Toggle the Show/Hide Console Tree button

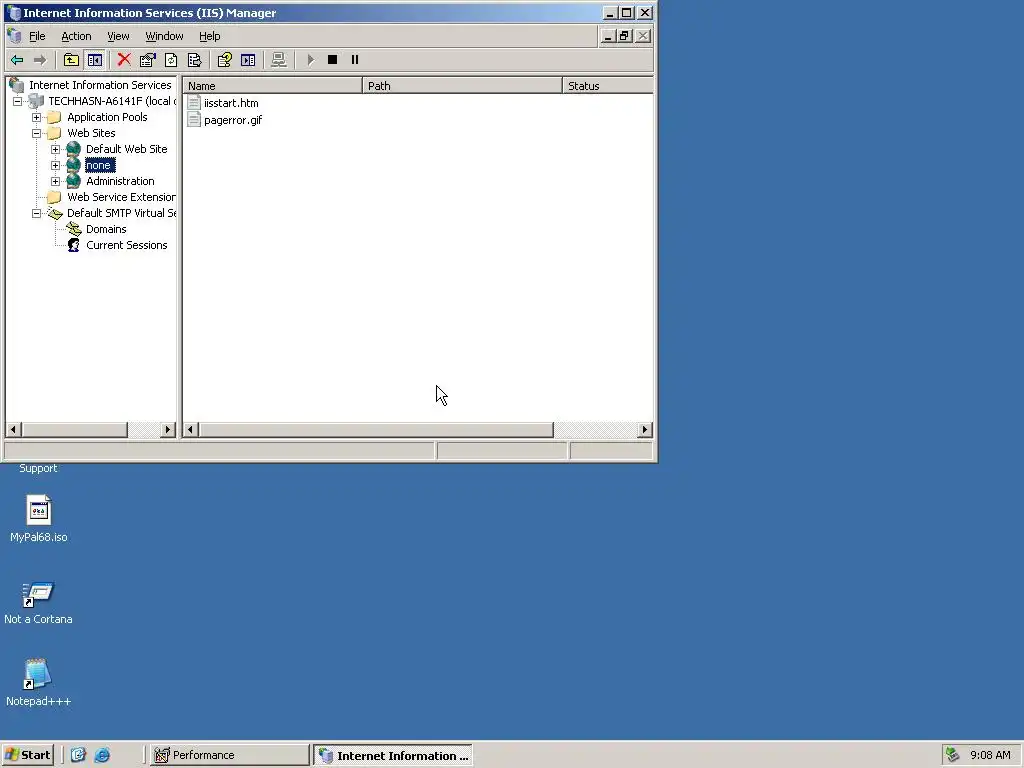click(95, 60)
